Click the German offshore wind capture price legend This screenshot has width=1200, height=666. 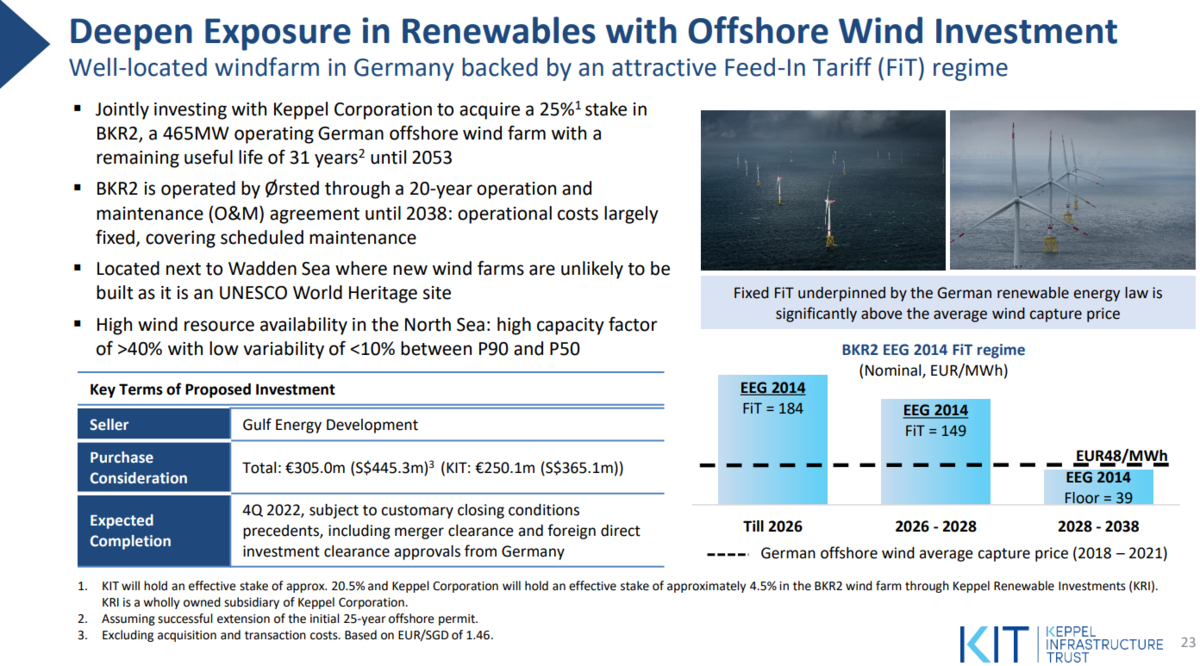click(x=937, y=553)
